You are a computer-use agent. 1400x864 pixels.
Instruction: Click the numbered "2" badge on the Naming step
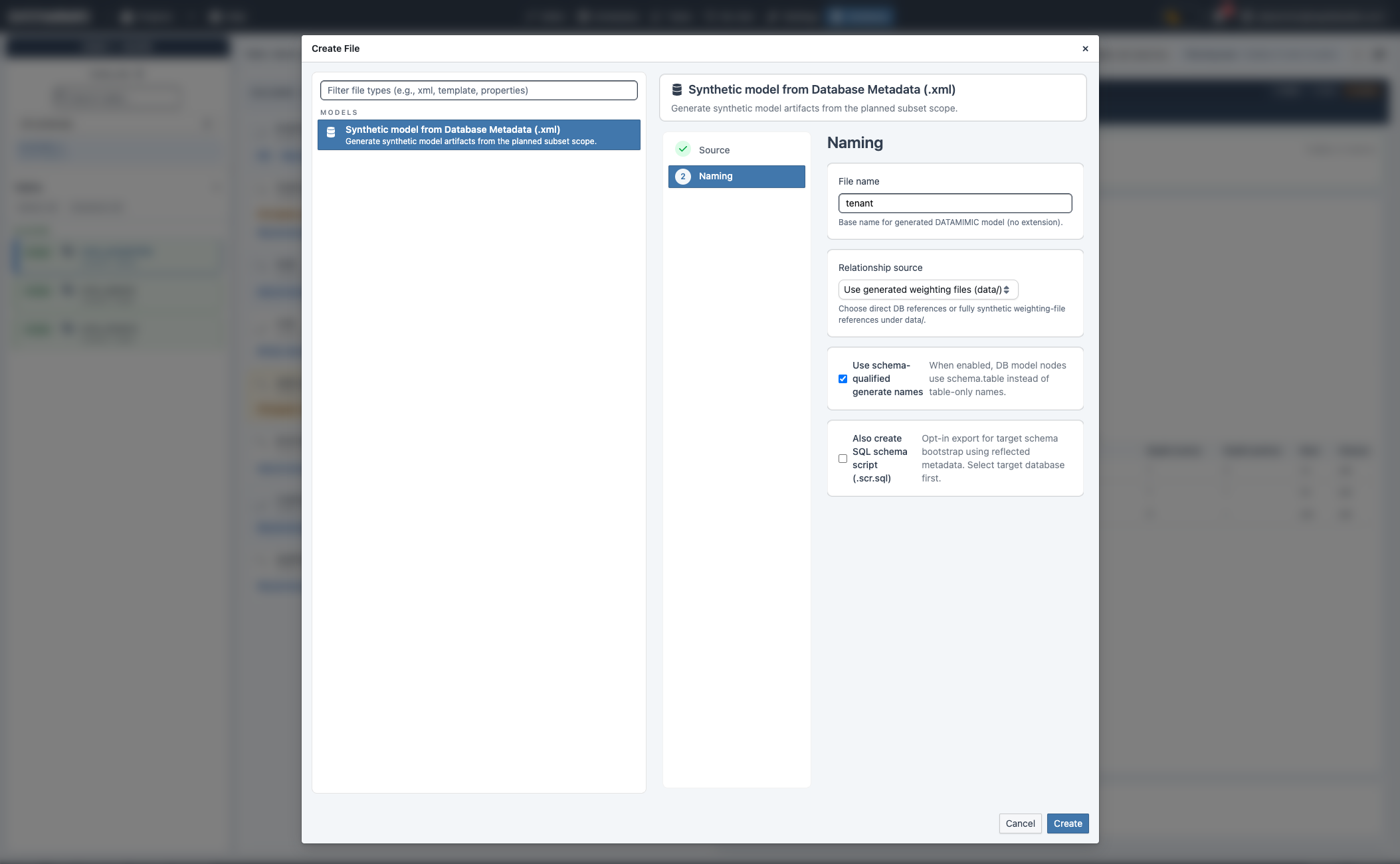(683, 176)
